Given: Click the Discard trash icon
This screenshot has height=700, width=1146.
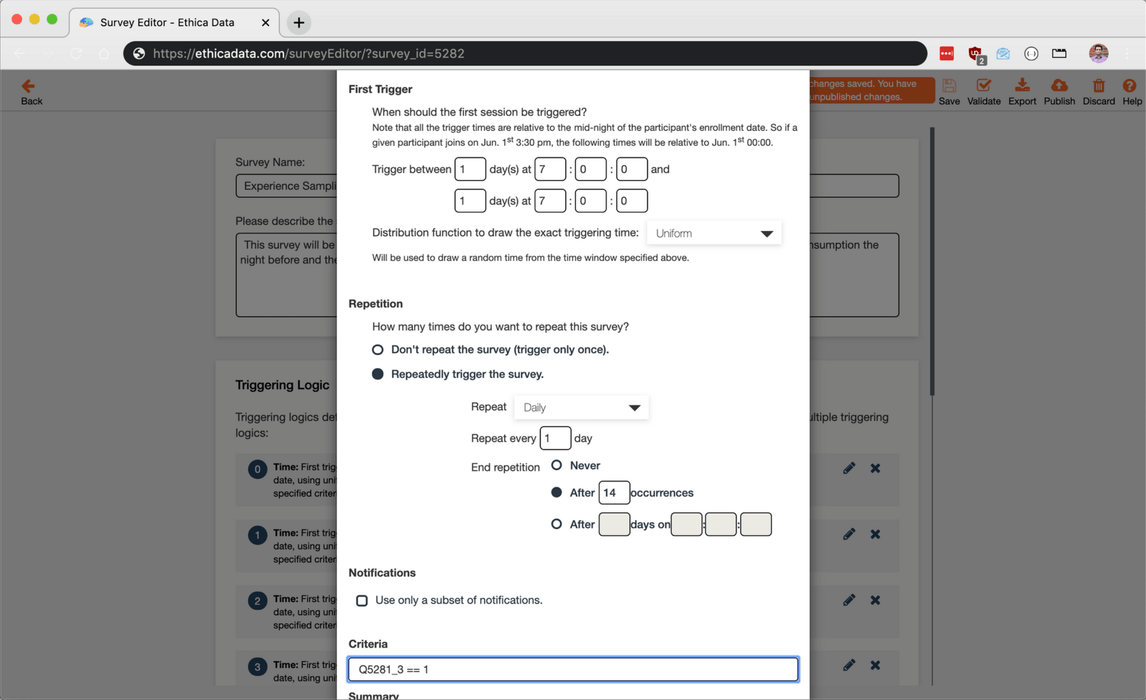Looking at the screenshot, I should tap(1098, 86).
